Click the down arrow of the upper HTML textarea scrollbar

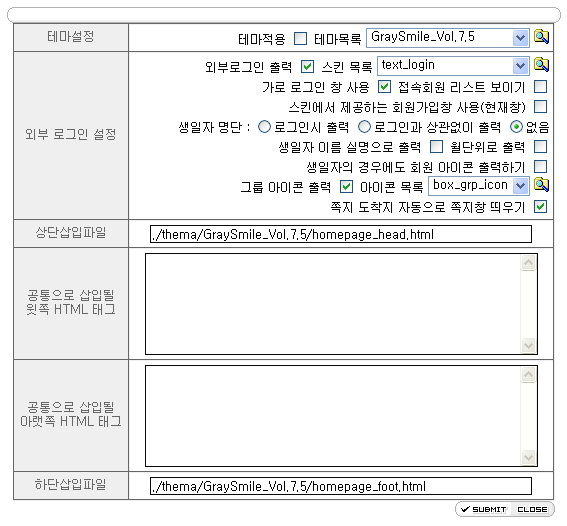tap(528, 346)
